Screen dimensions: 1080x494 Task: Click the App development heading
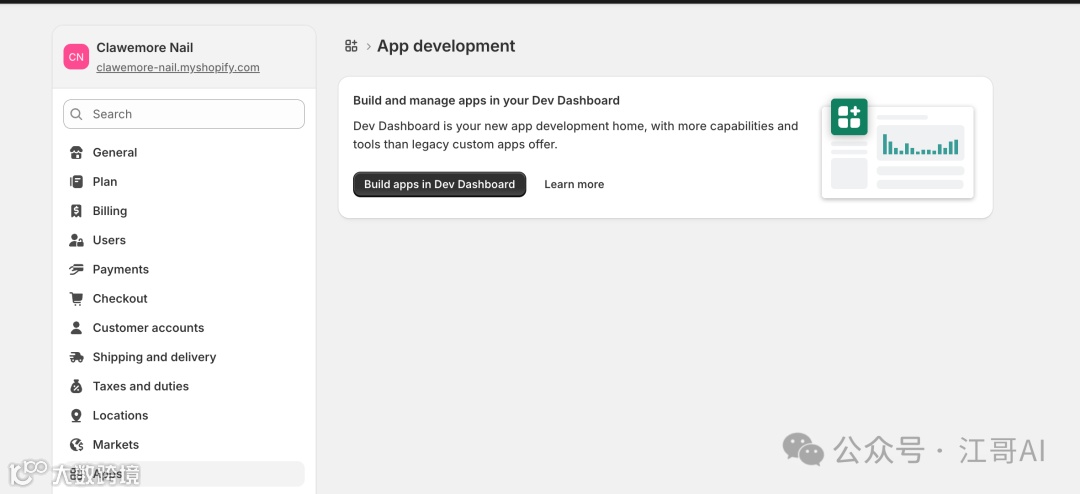coord(446,46)
